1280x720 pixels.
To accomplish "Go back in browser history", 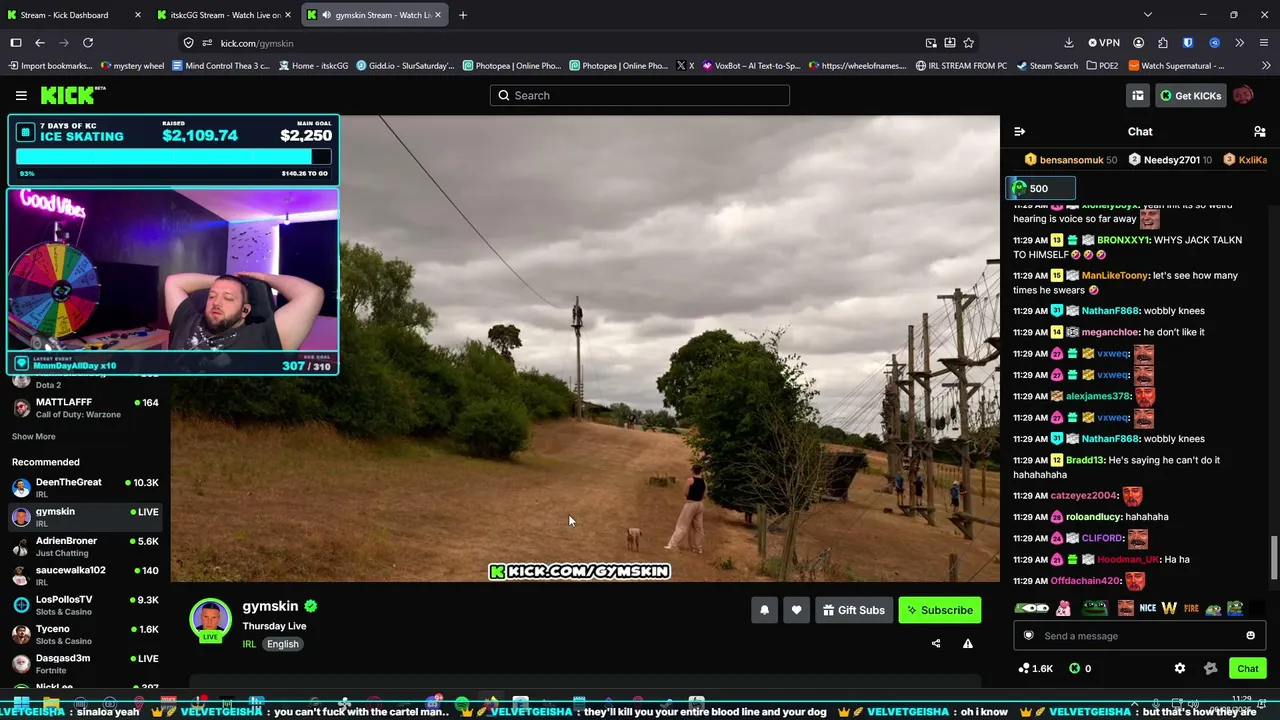I will pos(40,43).
